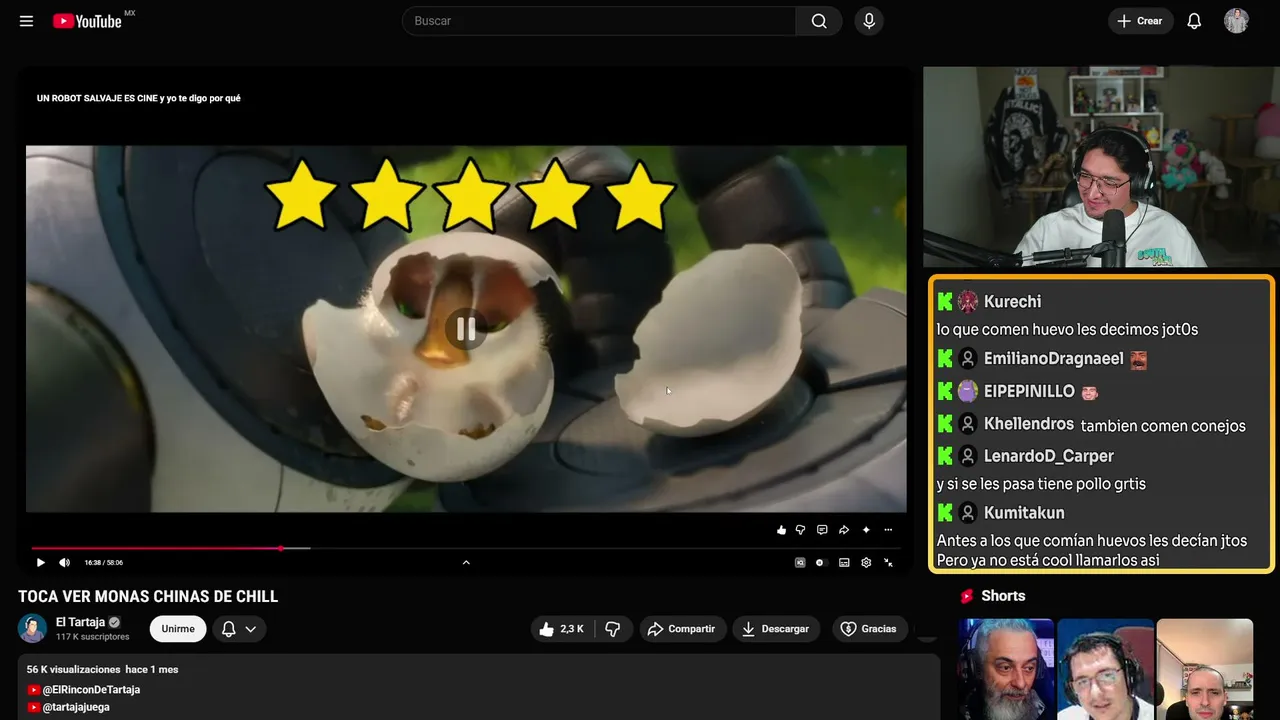The width and height of the screenshot is (1280, 720).
Task: Click ElPEPINILLO's purple chat avatar
Action: 968,392
